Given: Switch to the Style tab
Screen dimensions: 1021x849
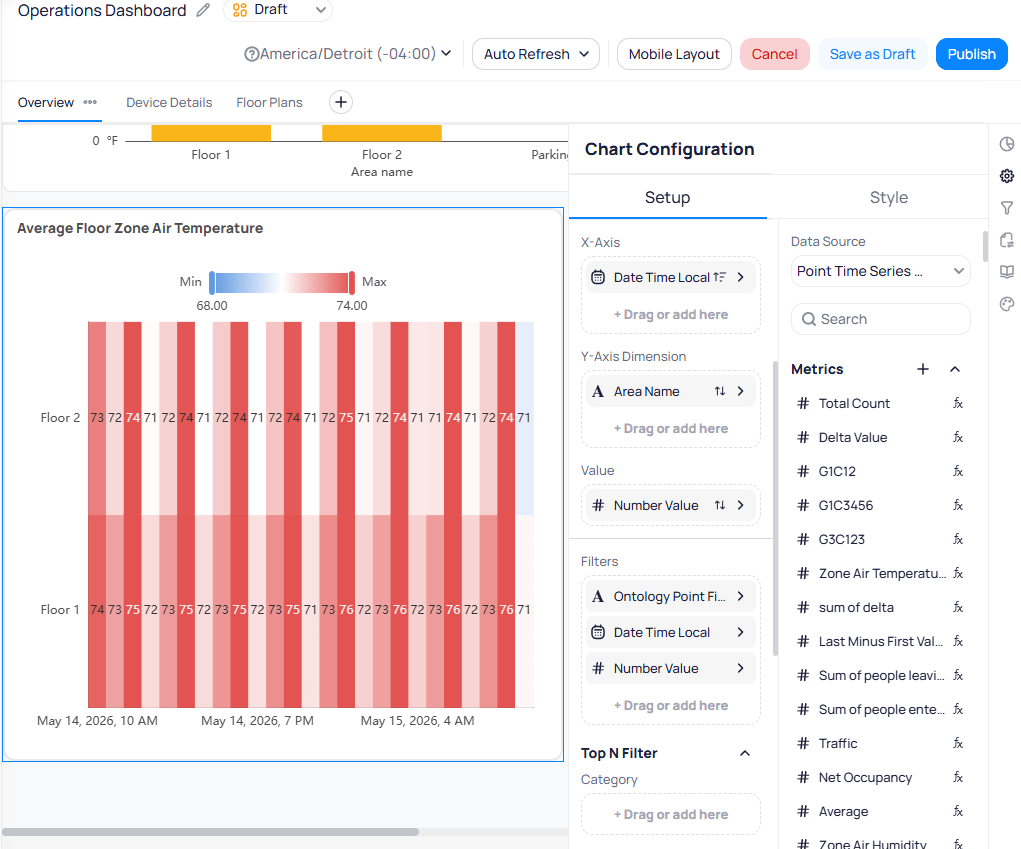Looking at the screenshot, I should [x=888, y=197].
